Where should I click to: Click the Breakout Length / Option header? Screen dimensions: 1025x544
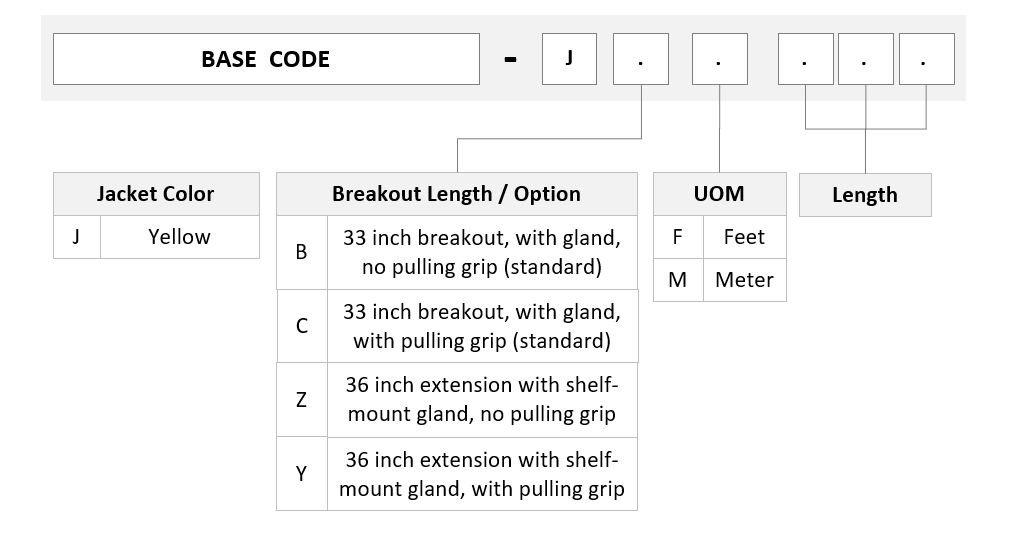point(457,194)
